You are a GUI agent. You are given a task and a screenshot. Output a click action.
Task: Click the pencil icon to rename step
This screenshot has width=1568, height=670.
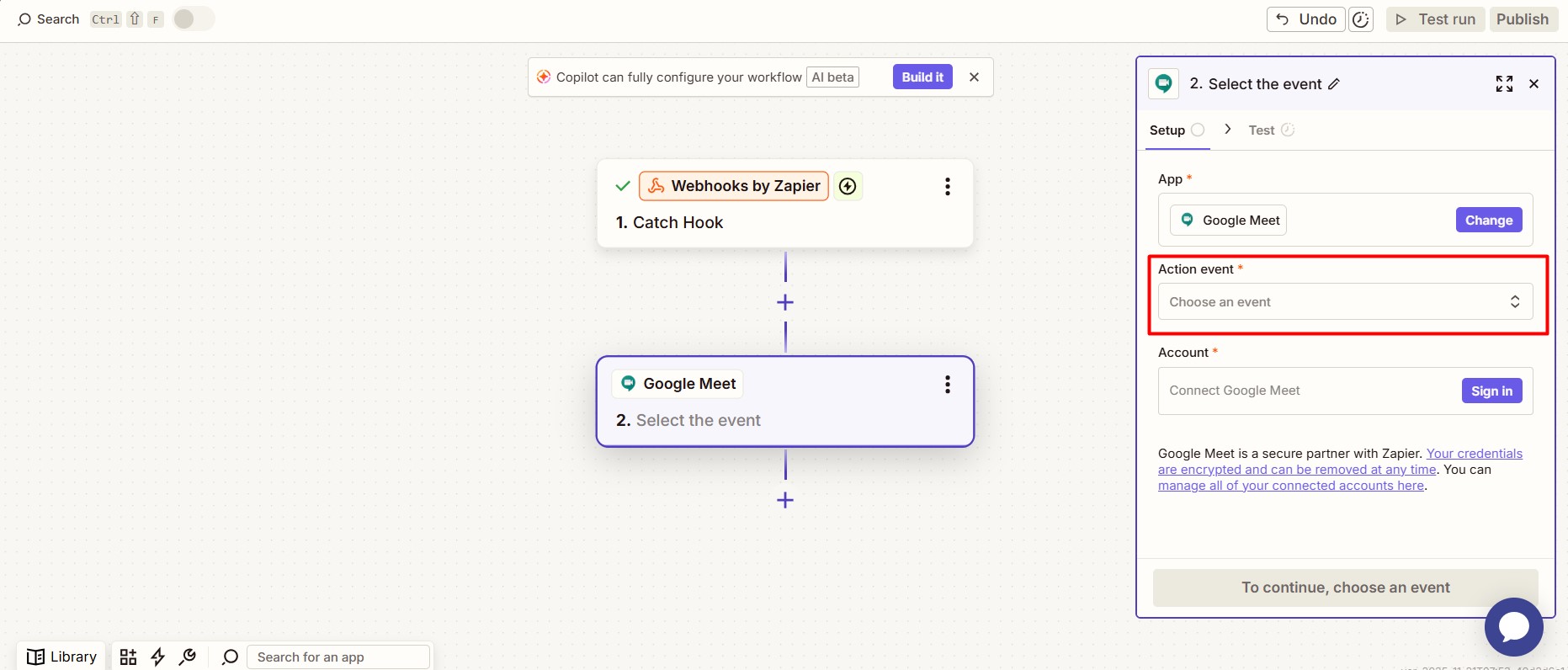pyautogui.click(x=1334, y=84)
